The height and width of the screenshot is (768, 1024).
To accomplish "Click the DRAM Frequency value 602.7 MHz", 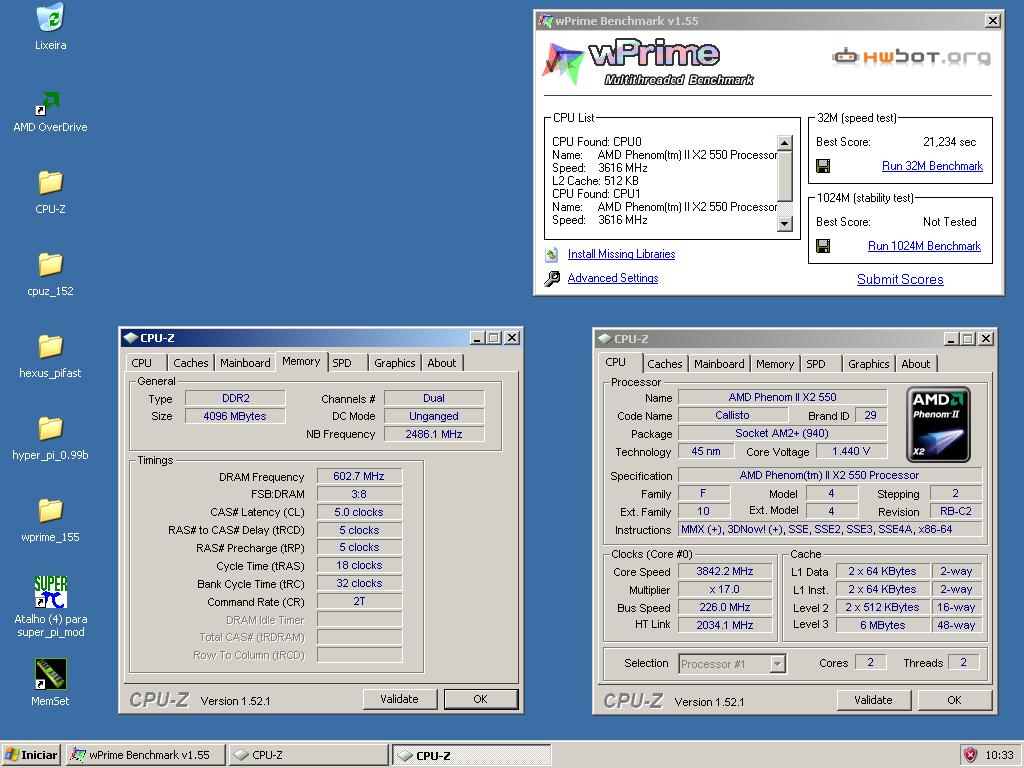I will click(x=359, y=477).
